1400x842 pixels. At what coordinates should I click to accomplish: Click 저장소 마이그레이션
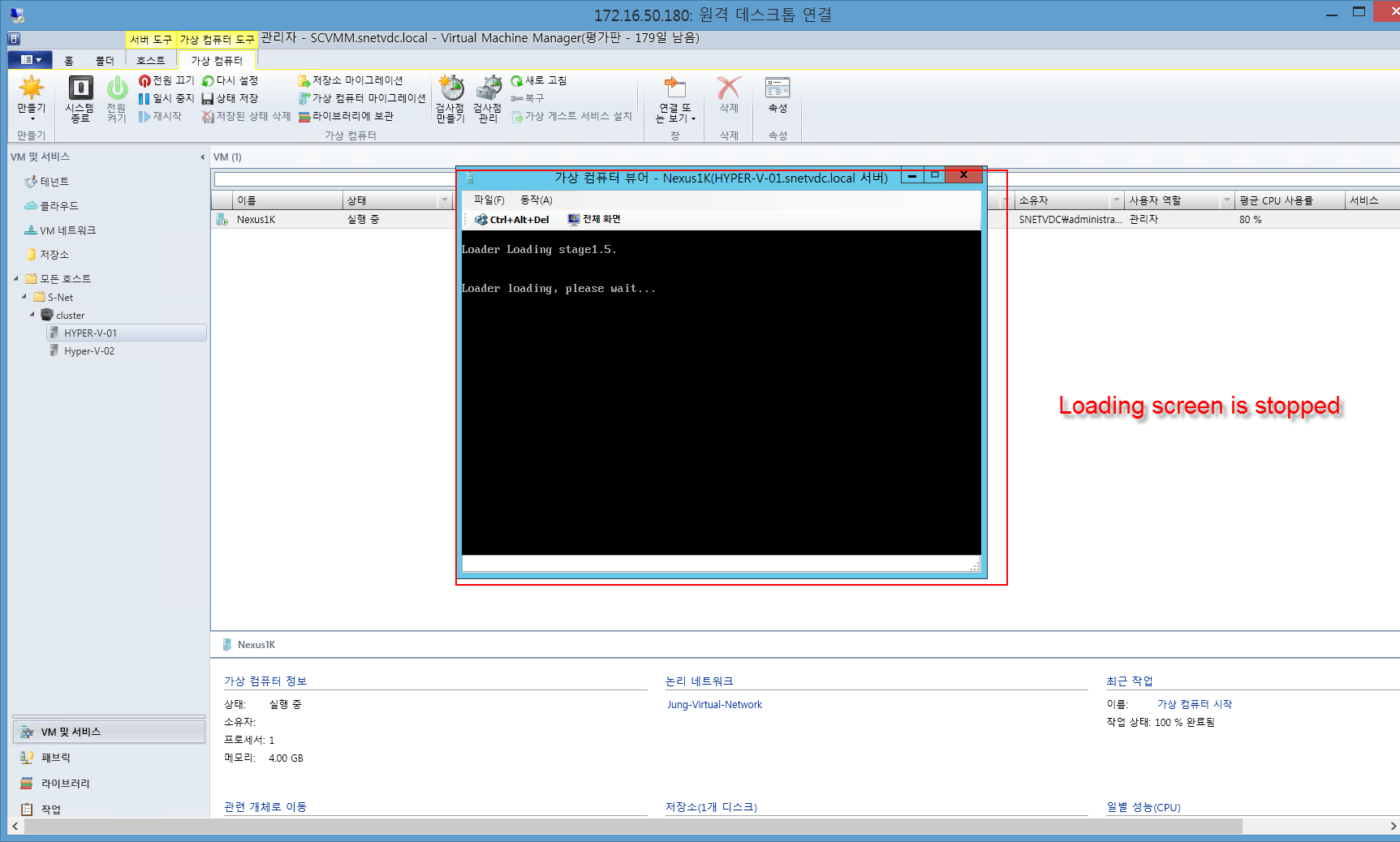(351, 80)
